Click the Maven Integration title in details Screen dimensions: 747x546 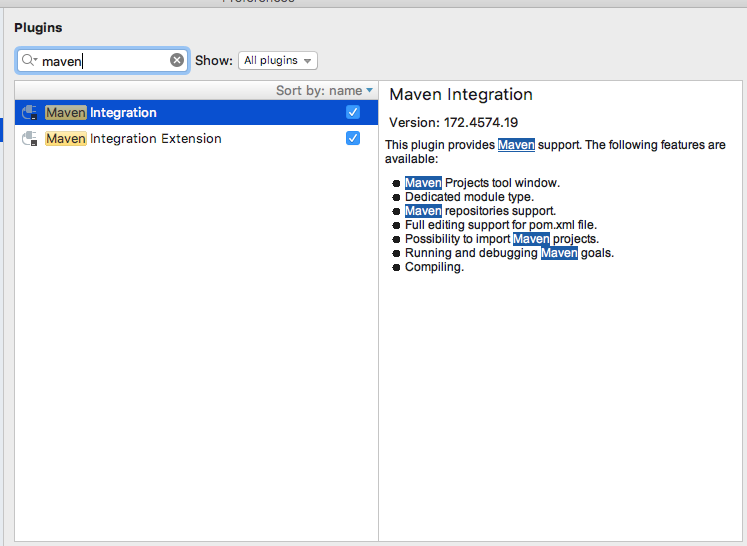point(461,94)
